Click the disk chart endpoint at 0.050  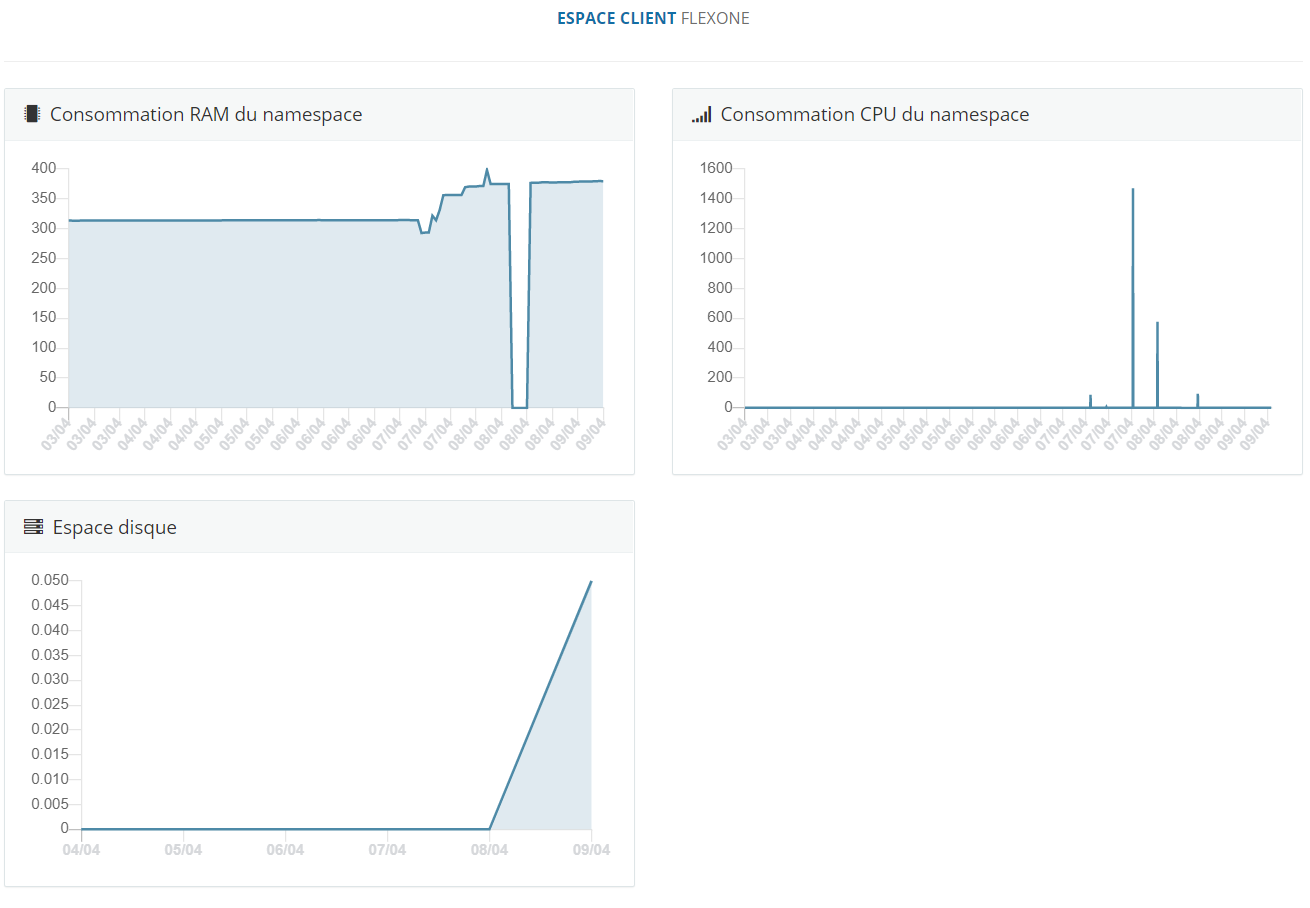click(591, 581)
